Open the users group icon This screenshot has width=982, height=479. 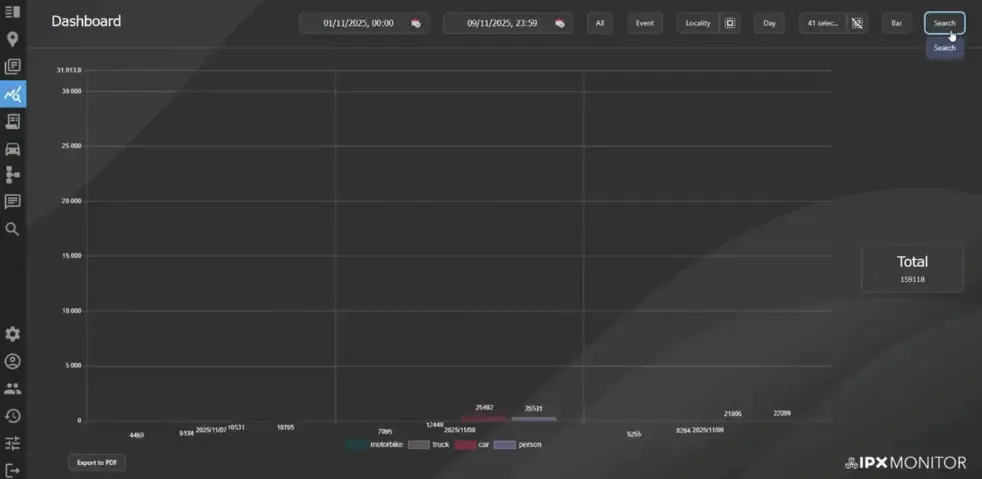click(13, 389)
